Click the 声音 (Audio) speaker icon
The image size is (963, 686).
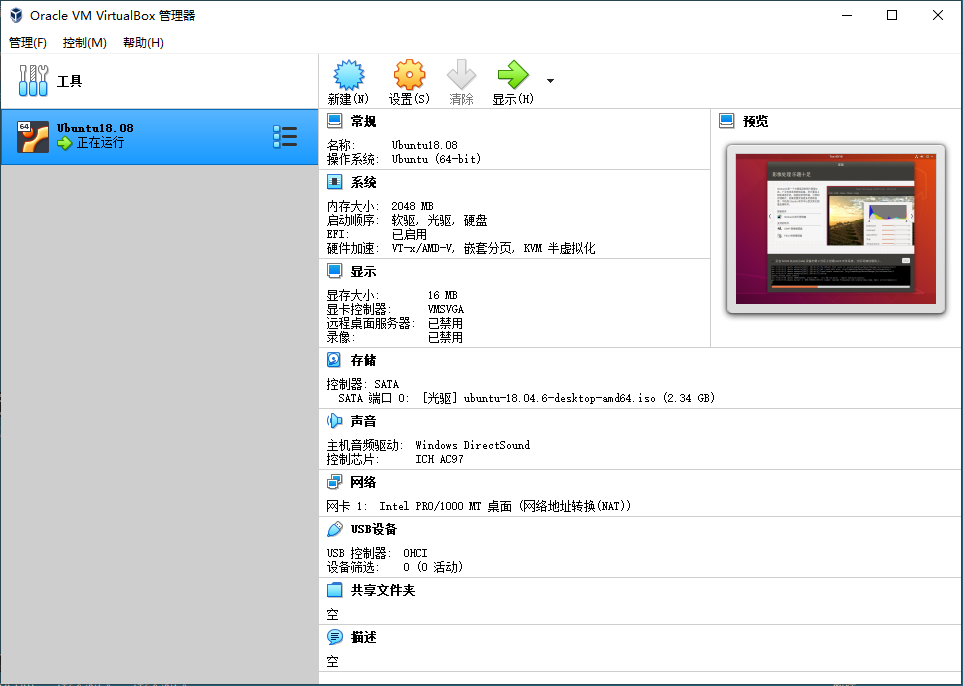[334, 422]
